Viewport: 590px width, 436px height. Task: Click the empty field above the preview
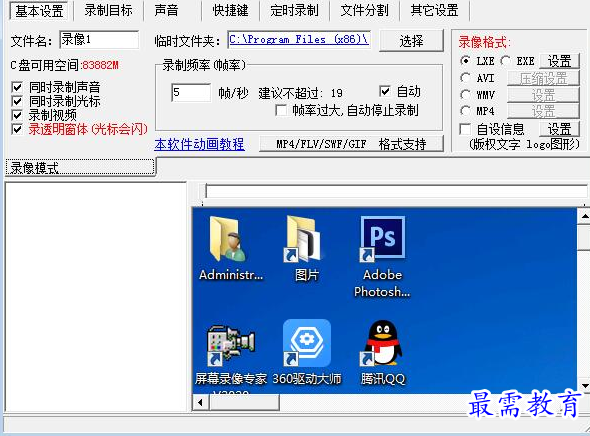click(397, 191)
